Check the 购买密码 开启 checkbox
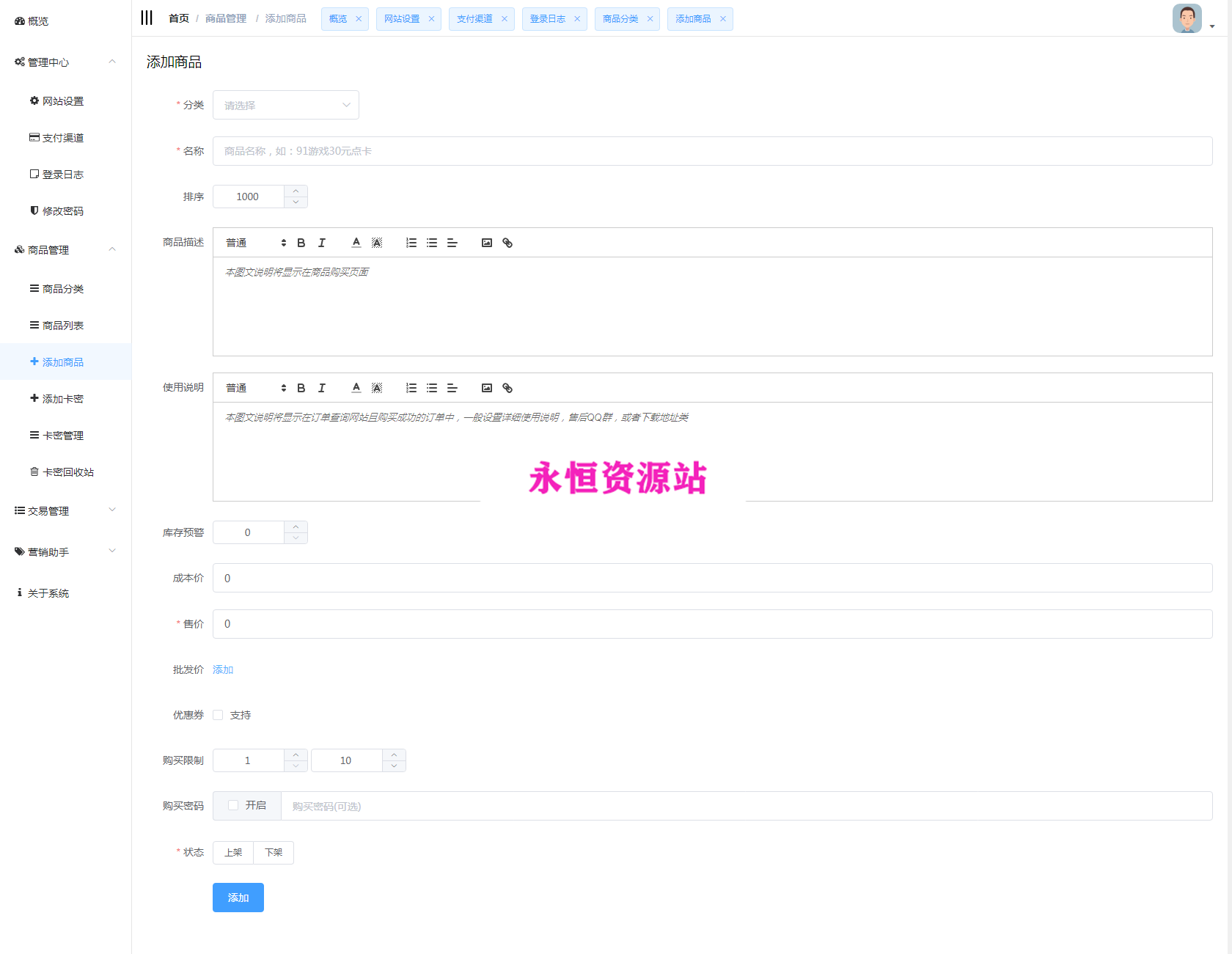 pos(233,805)
